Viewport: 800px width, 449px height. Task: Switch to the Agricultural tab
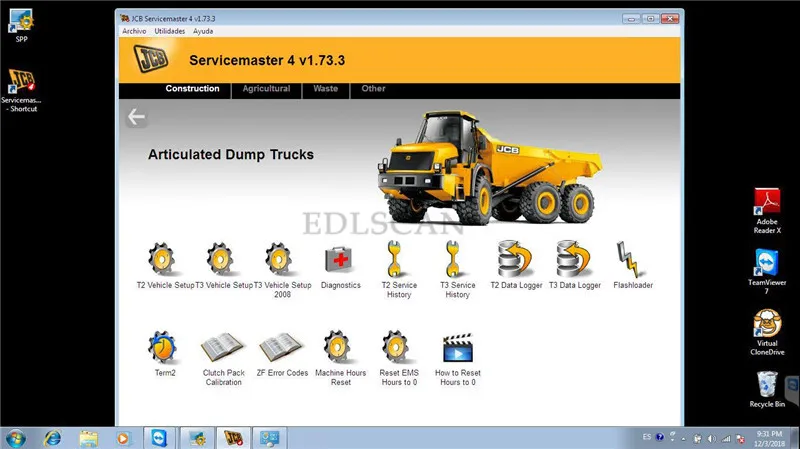[x=266, y=89]
